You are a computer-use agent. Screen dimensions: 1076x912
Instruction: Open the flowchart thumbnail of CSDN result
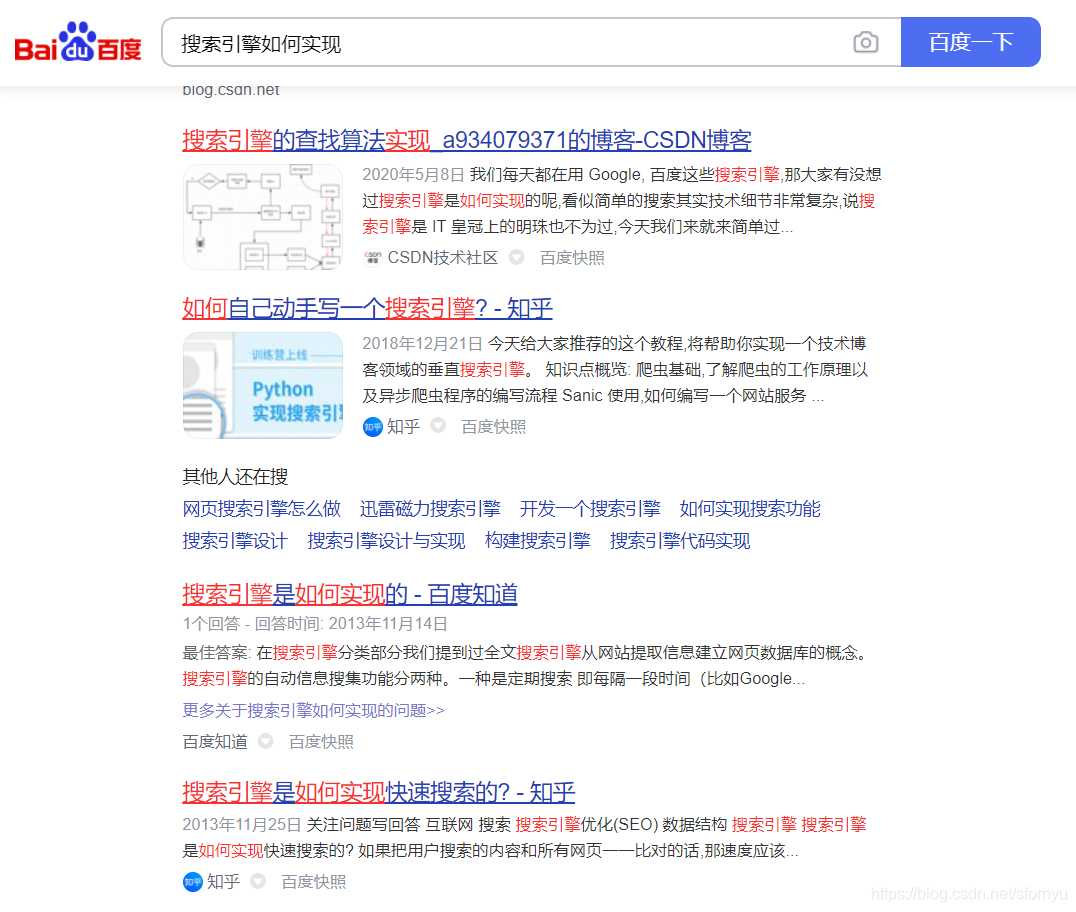pyautogui.click(x=263, y=217)
